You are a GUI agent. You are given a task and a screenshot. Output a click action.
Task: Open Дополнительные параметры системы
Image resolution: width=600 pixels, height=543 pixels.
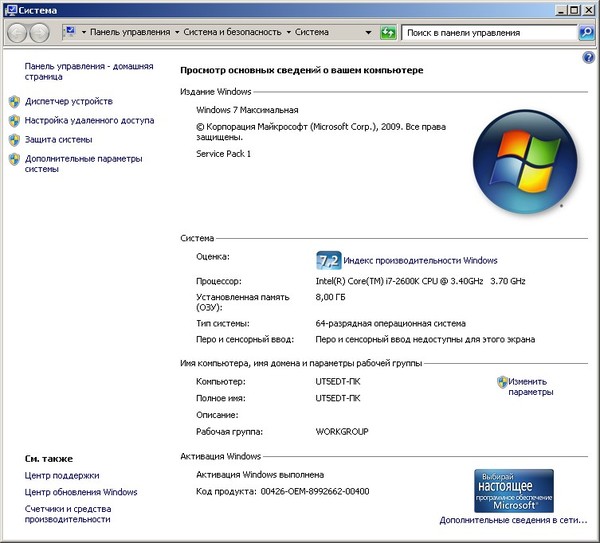point(83,164)
